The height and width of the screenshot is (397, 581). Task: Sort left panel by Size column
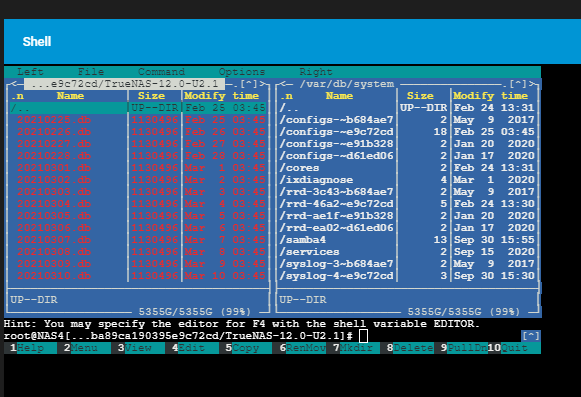[151, 96]
